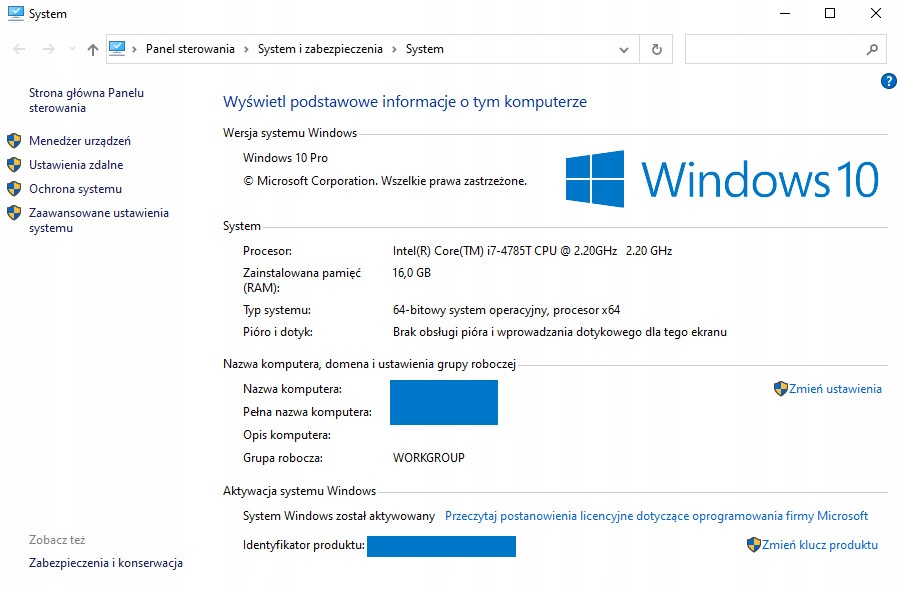Open System i zabezpieczenia breadcrumb
898x590 pixels.
point(320,49)
